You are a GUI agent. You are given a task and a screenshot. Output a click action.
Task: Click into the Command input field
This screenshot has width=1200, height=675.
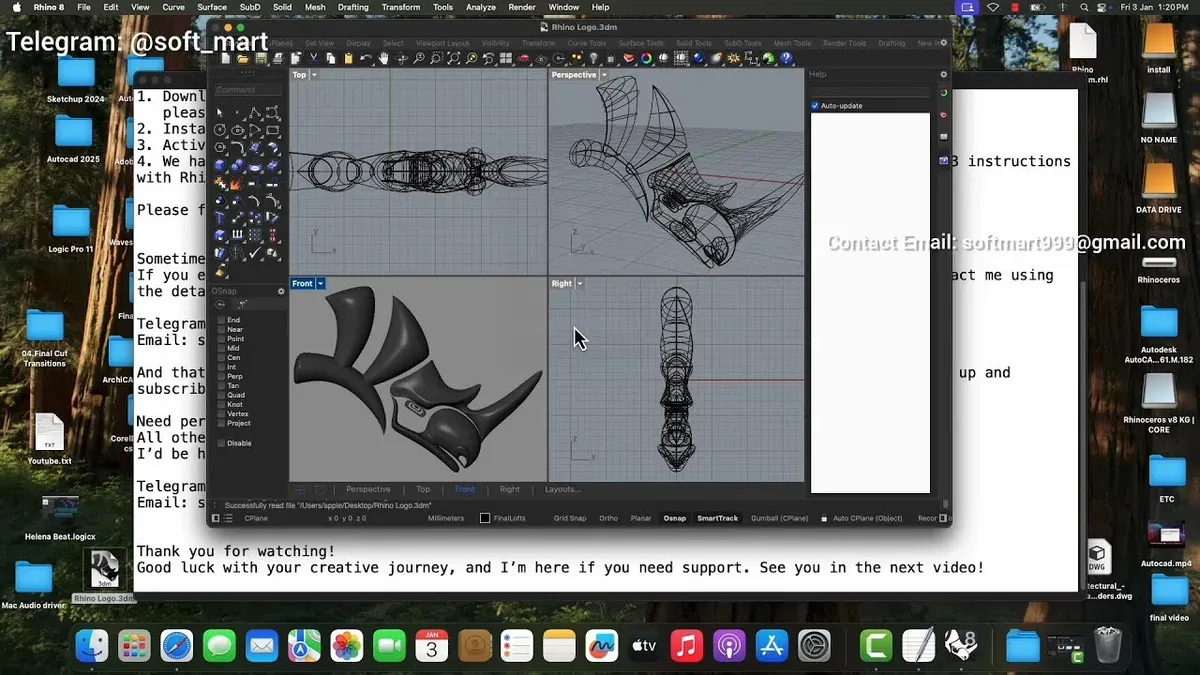[x=248, y=90]
